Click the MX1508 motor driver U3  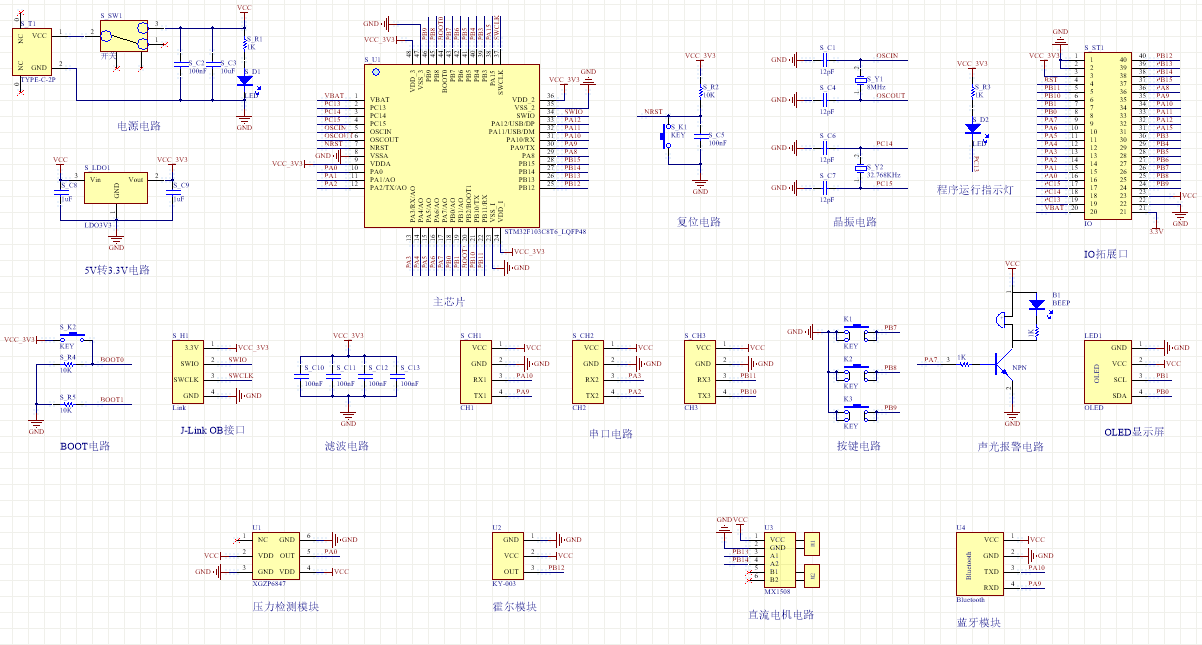click(x=782, y=559)
